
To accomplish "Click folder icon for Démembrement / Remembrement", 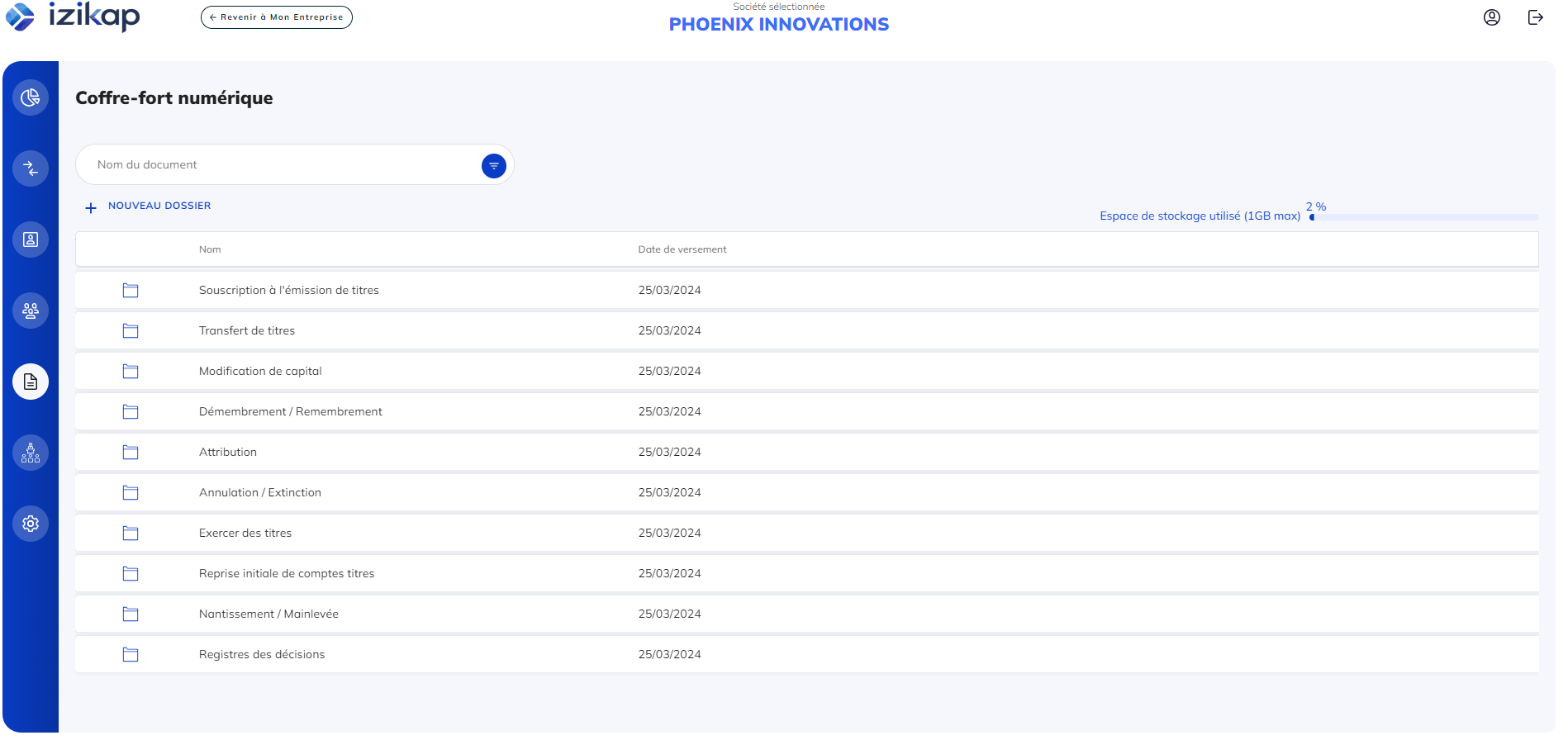I will point(131,412).
